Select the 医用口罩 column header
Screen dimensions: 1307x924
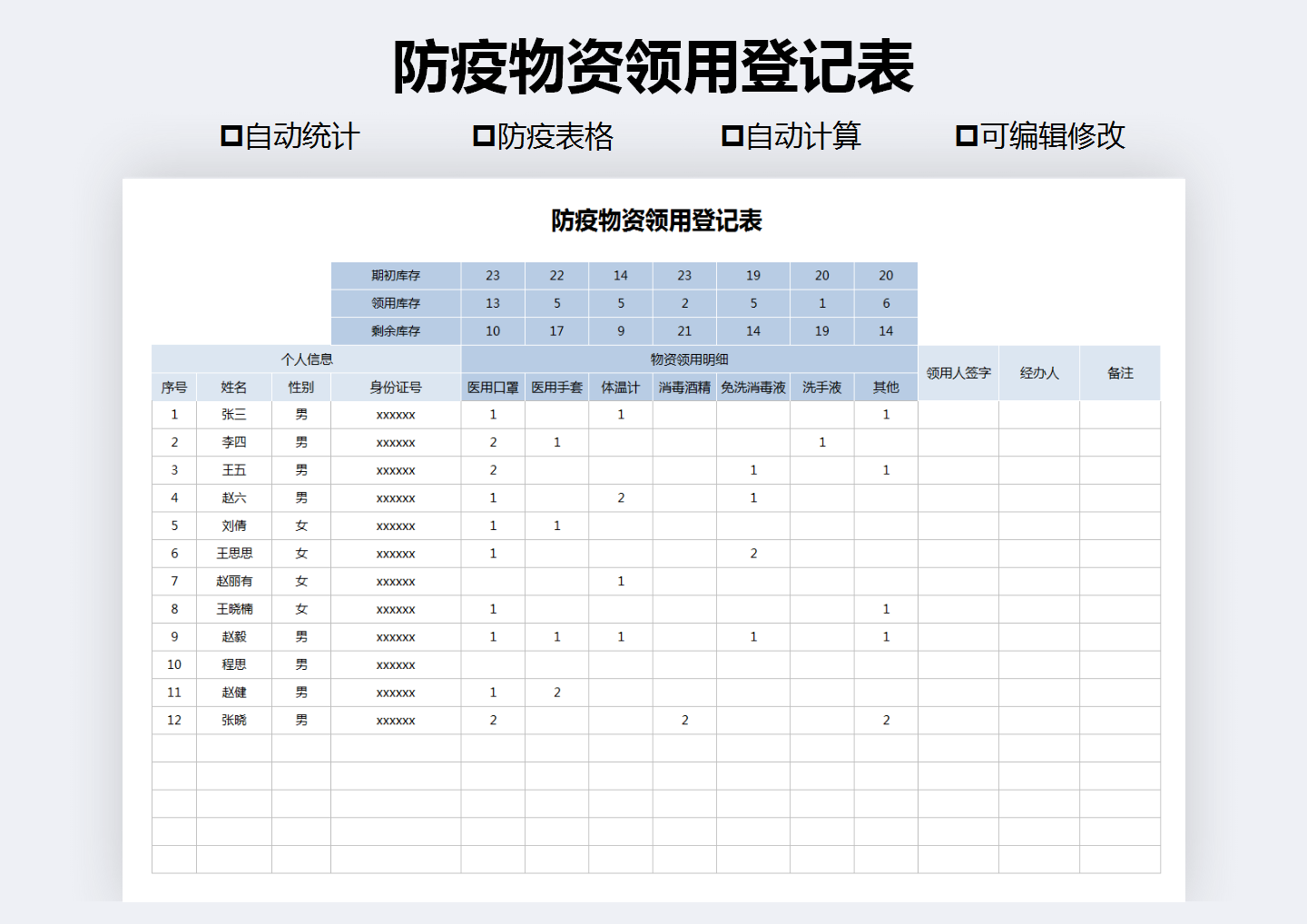493,387
